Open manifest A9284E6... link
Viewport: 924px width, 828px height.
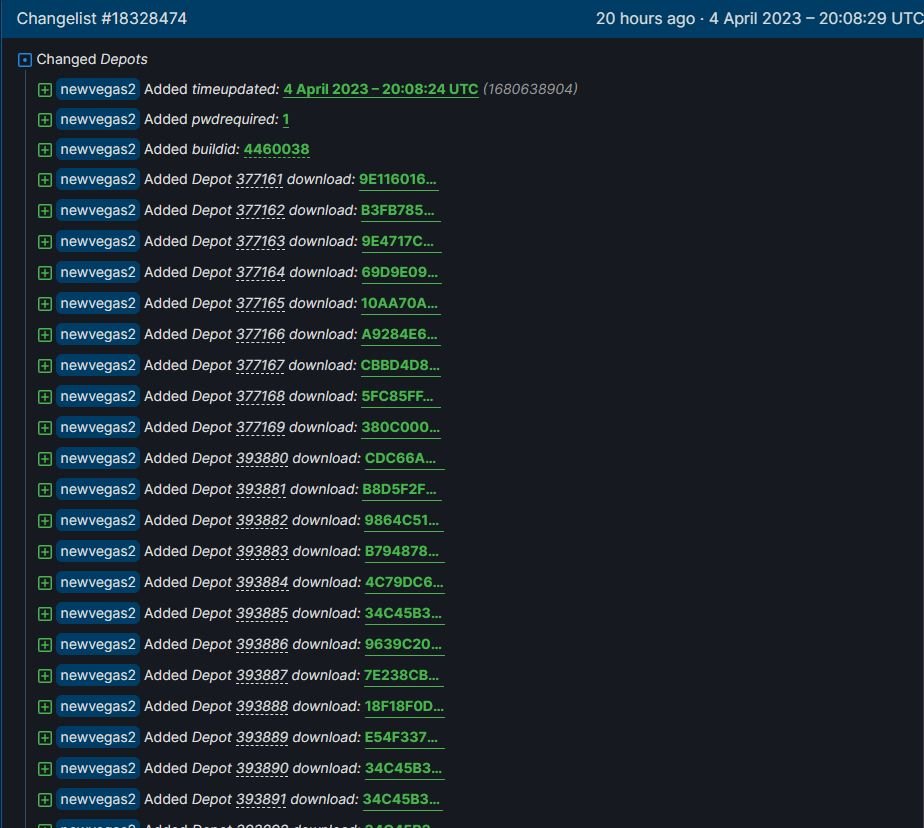pyautogui.click(x=399, y=335)
